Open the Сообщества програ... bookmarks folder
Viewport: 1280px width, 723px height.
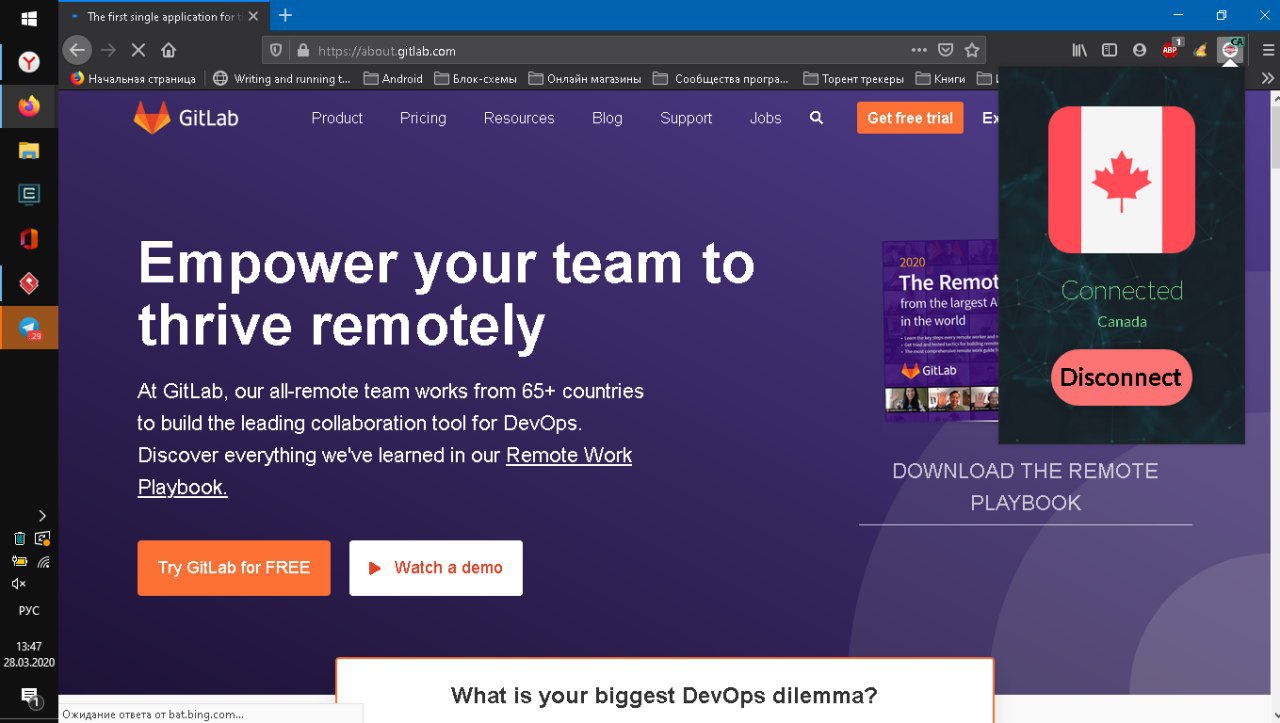[x=722, y=78]
